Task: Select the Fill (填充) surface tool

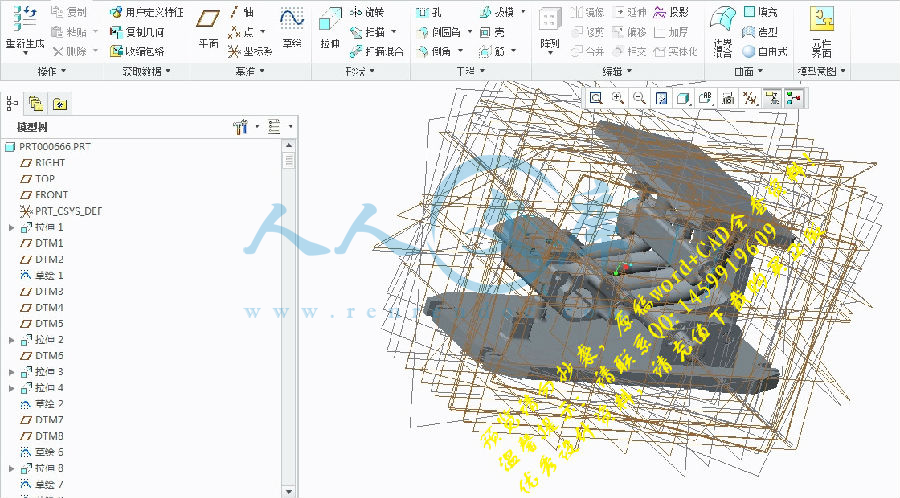Action: [x=760, y=12]
